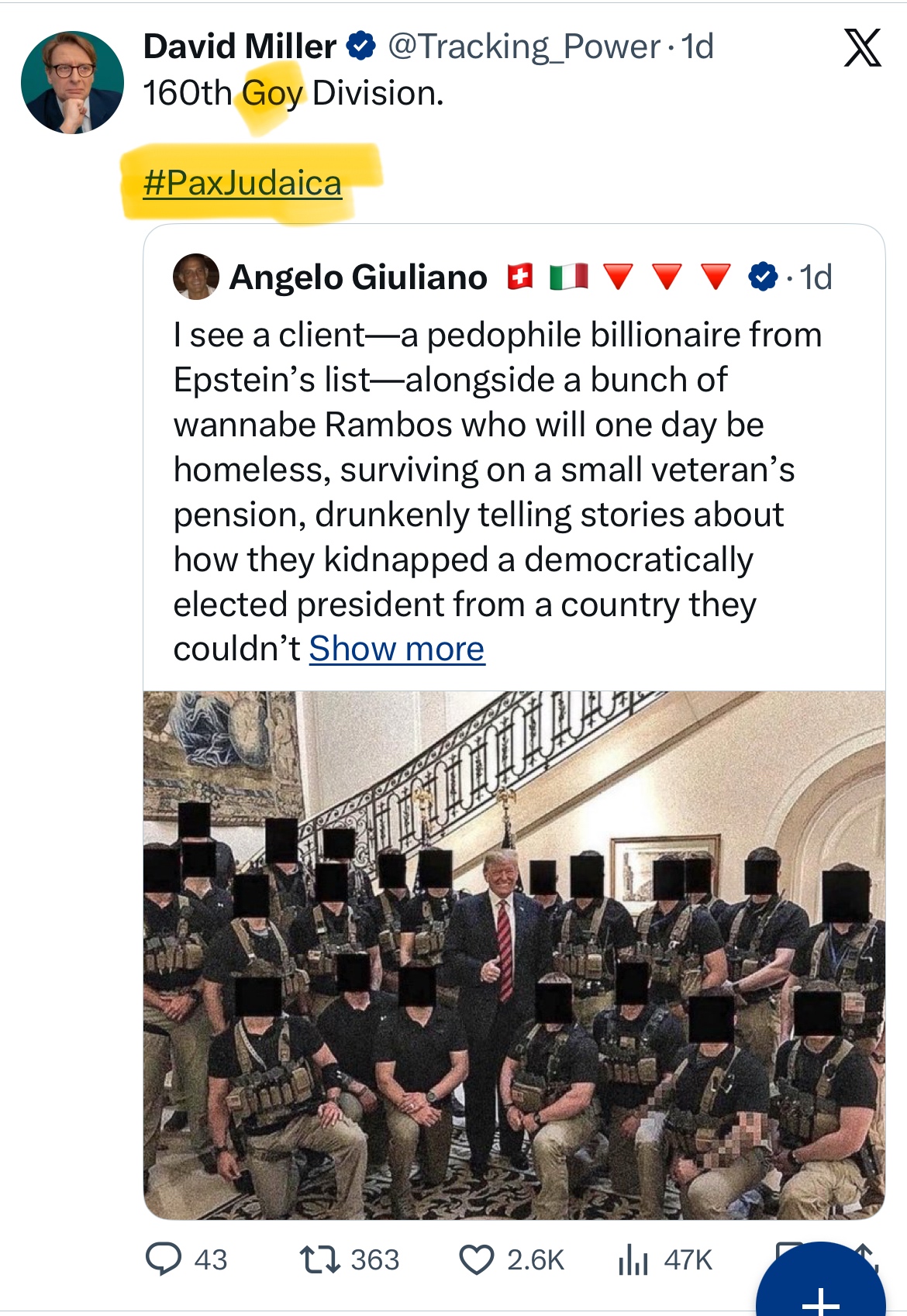Repost this tweet using the retweet icon

pyautogui.click(x=319, y=1259)
